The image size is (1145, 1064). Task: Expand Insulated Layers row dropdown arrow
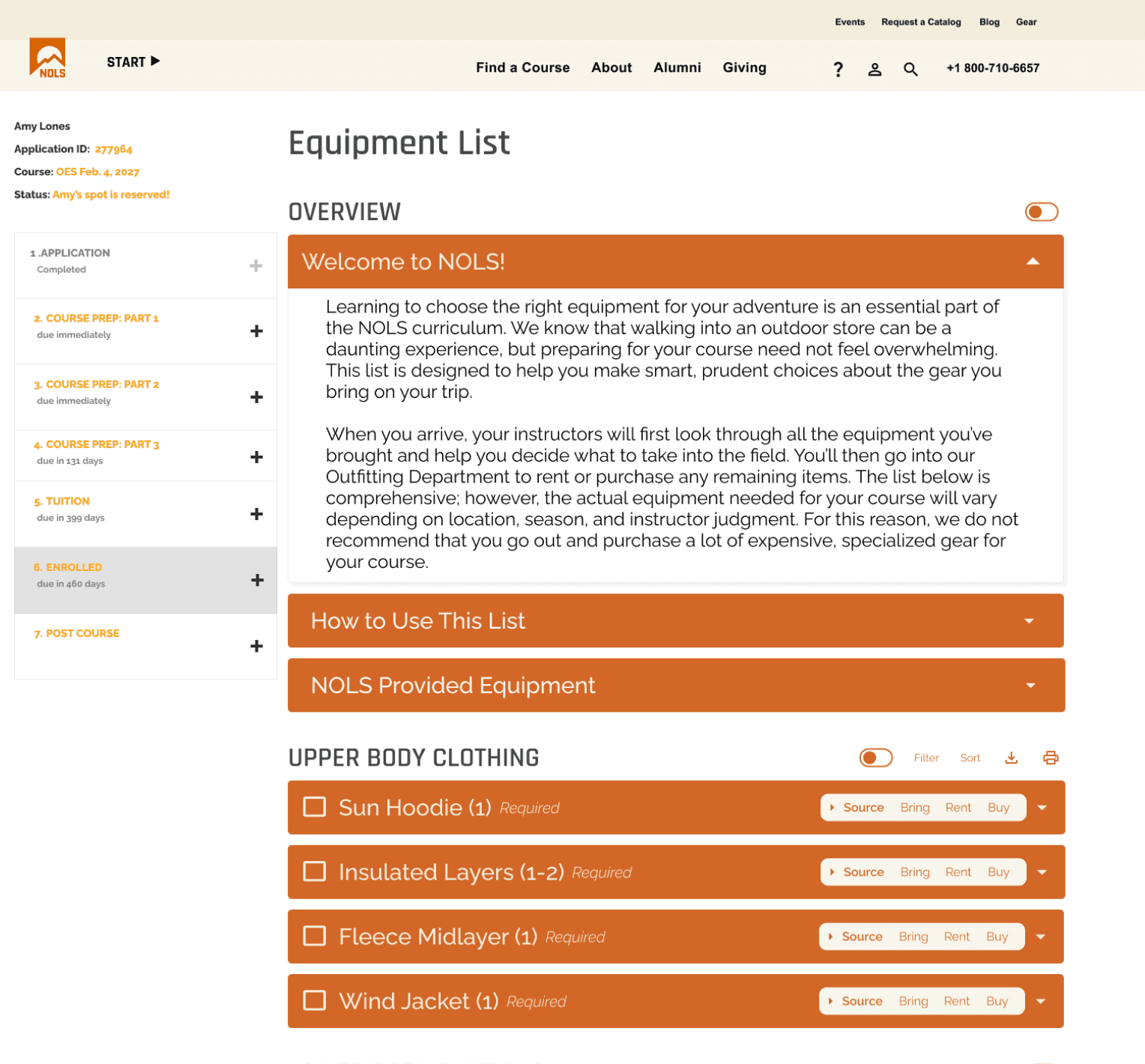1042,872
